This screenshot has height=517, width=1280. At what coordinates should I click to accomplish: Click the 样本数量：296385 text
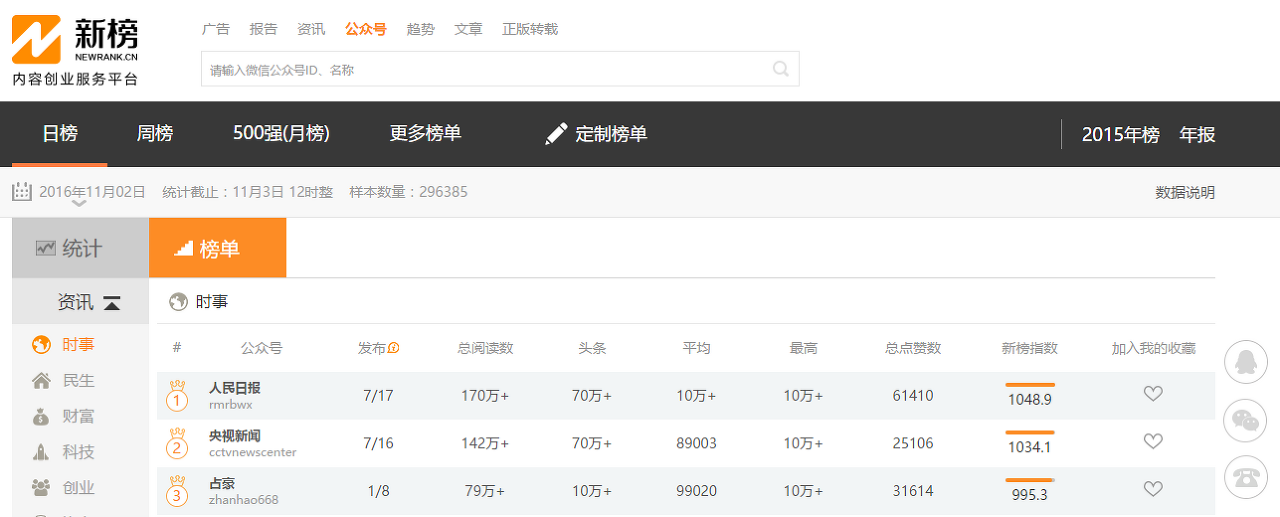point(408,192)
